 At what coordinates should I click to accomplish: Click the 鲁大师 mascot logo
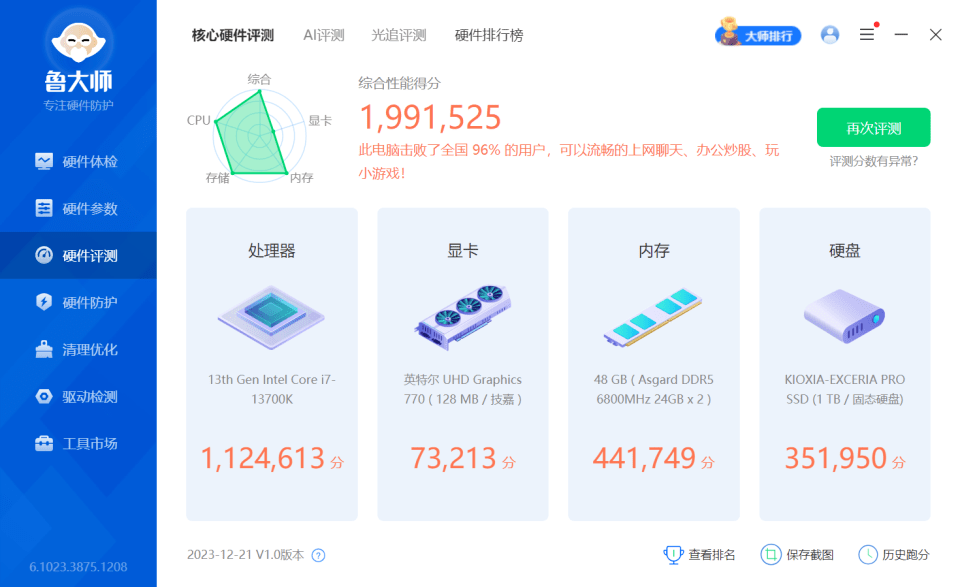pyautogui.click(x=78, y=42)
